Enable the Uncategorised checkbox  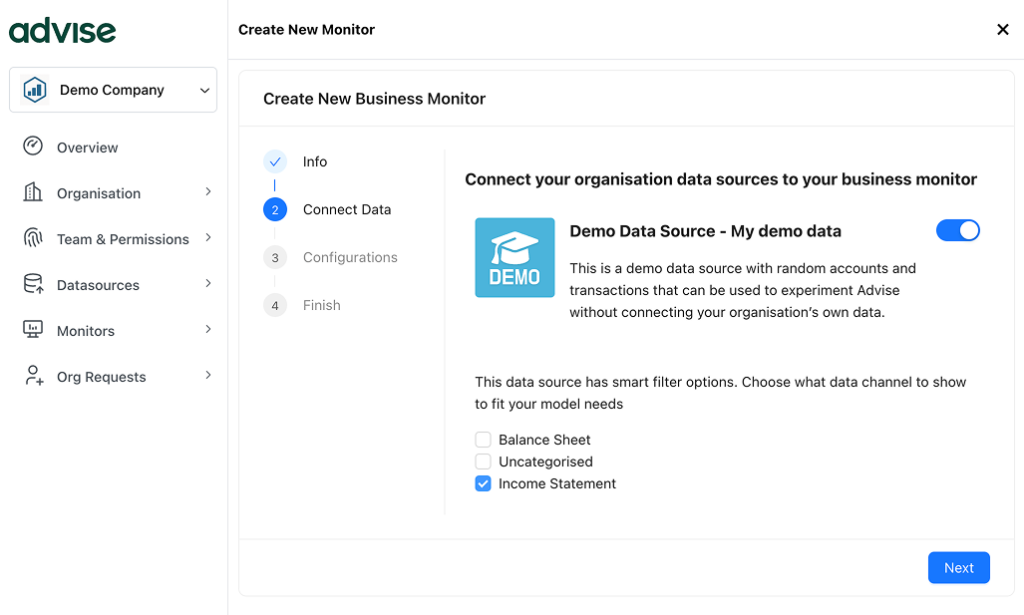tap(483, 462)
